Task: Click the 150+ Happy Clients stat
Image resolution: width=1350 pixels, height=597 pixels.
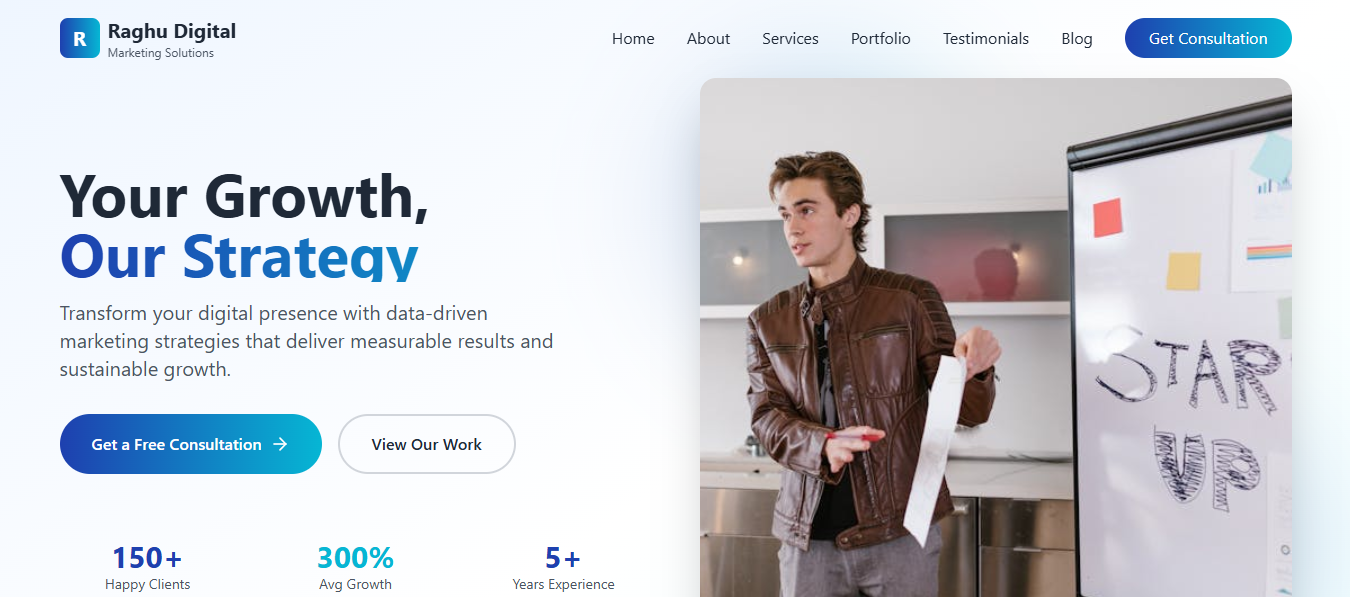Action: (147, 567)
